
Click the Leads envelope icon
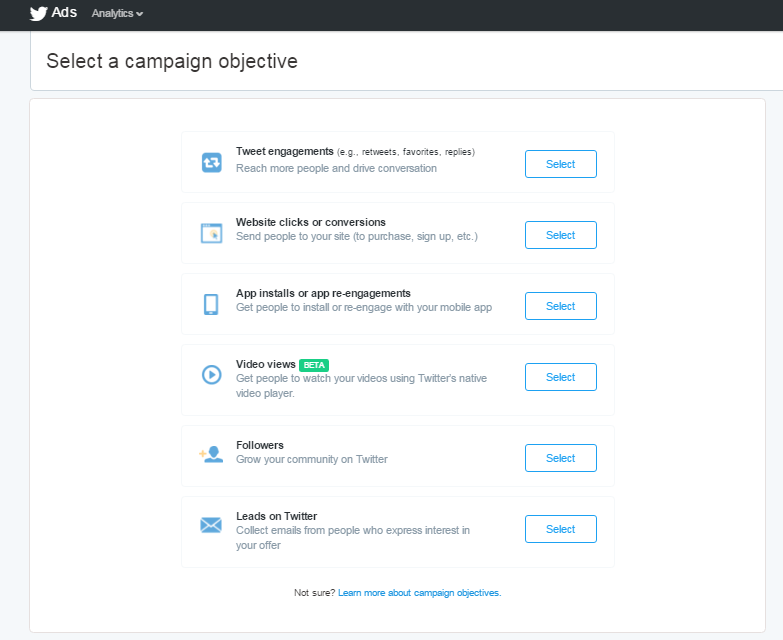coord(211,525)
